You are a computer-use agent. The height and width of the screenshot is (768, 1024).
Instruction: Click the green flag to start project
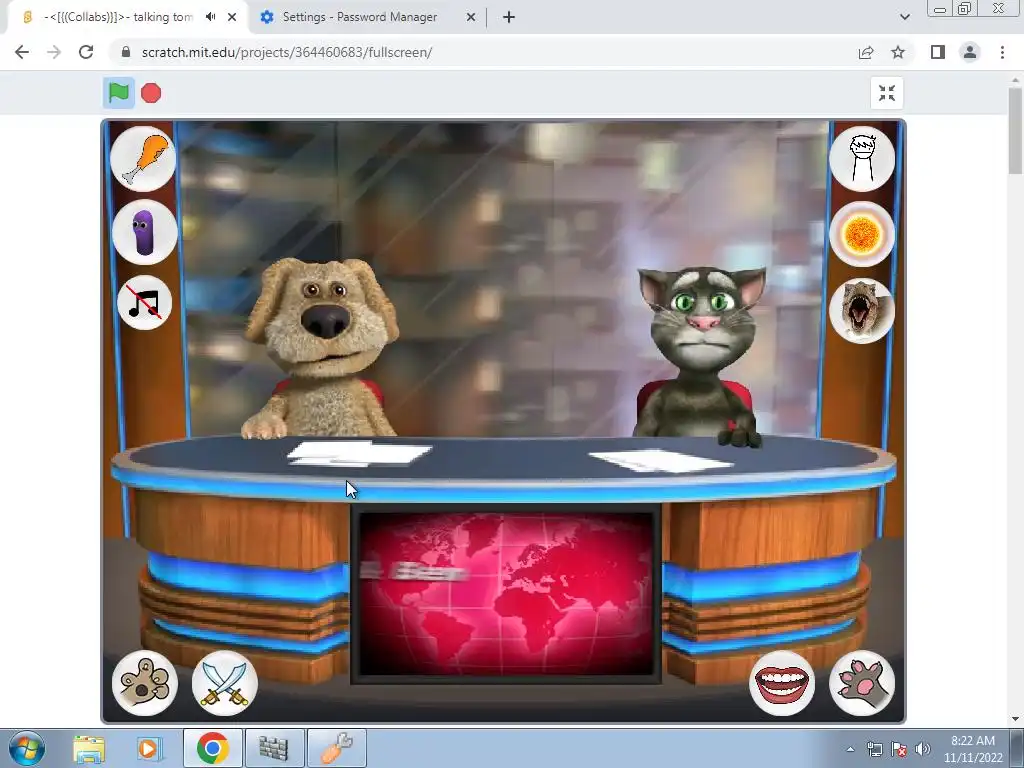coord(119,93)
